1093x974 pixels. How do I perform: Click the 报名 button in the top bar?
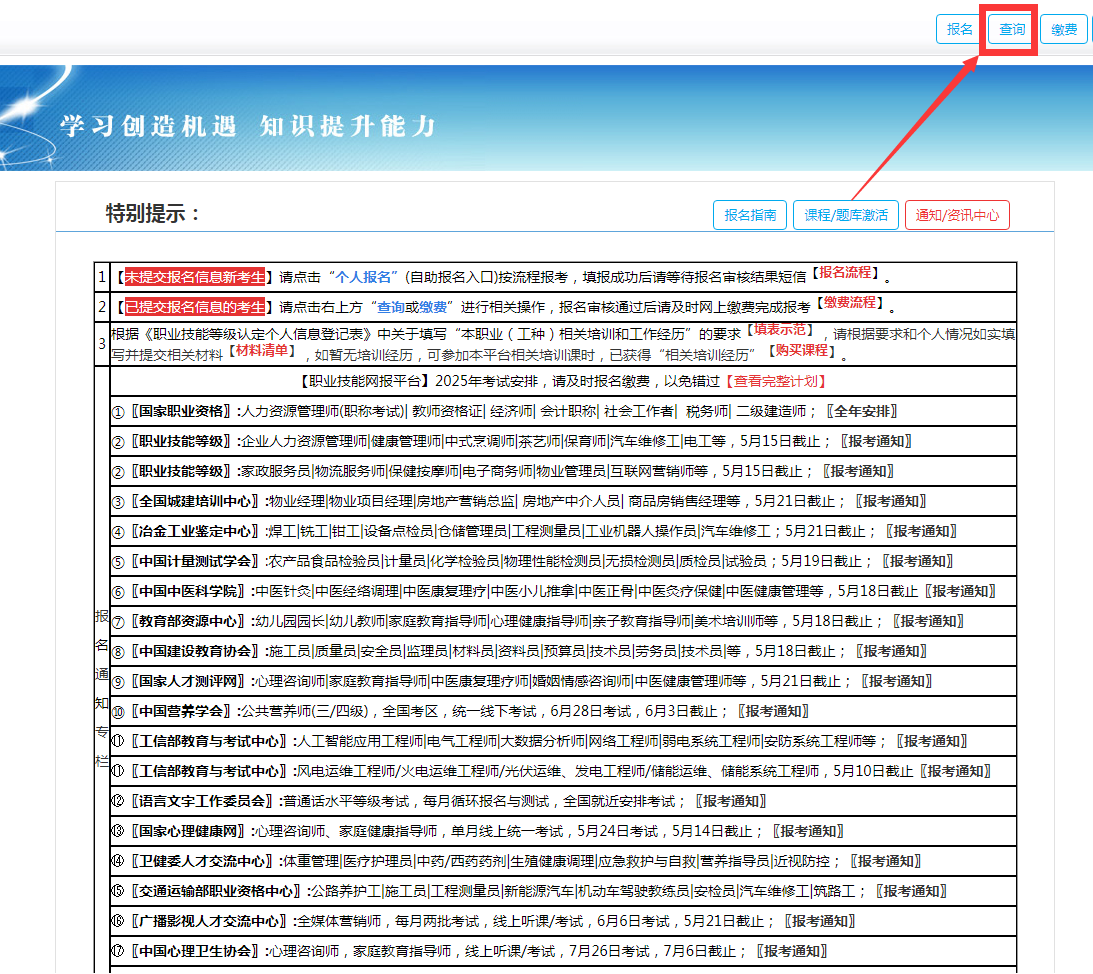pos(959,29)
